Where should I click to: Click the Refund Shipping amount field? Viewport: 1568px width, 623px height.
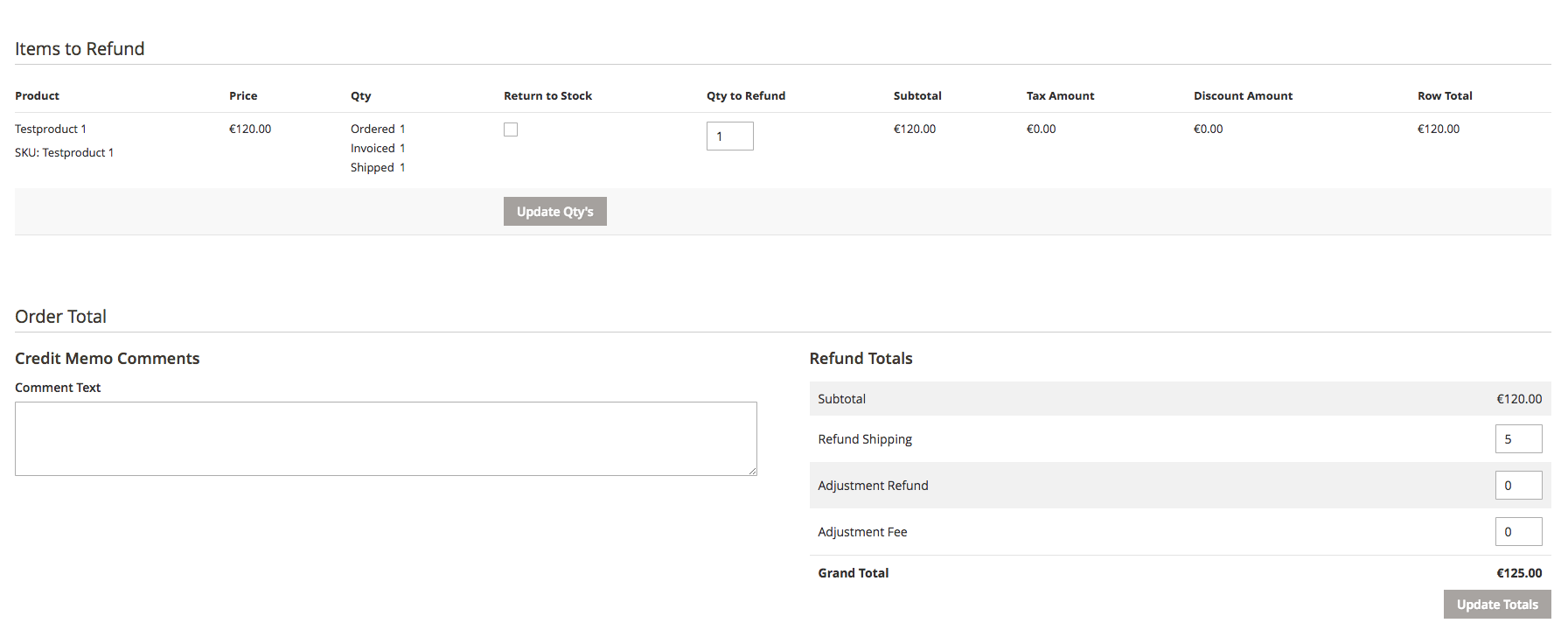(x=1517, y=439)
